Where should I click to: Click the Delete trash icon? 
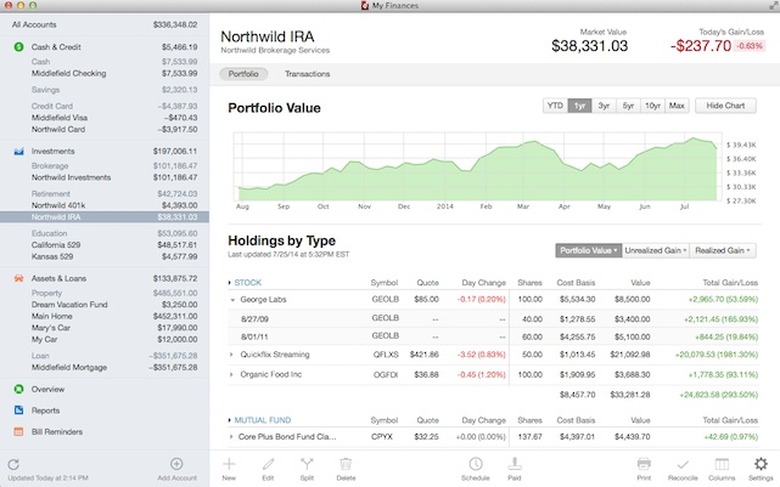coord(346,464)
